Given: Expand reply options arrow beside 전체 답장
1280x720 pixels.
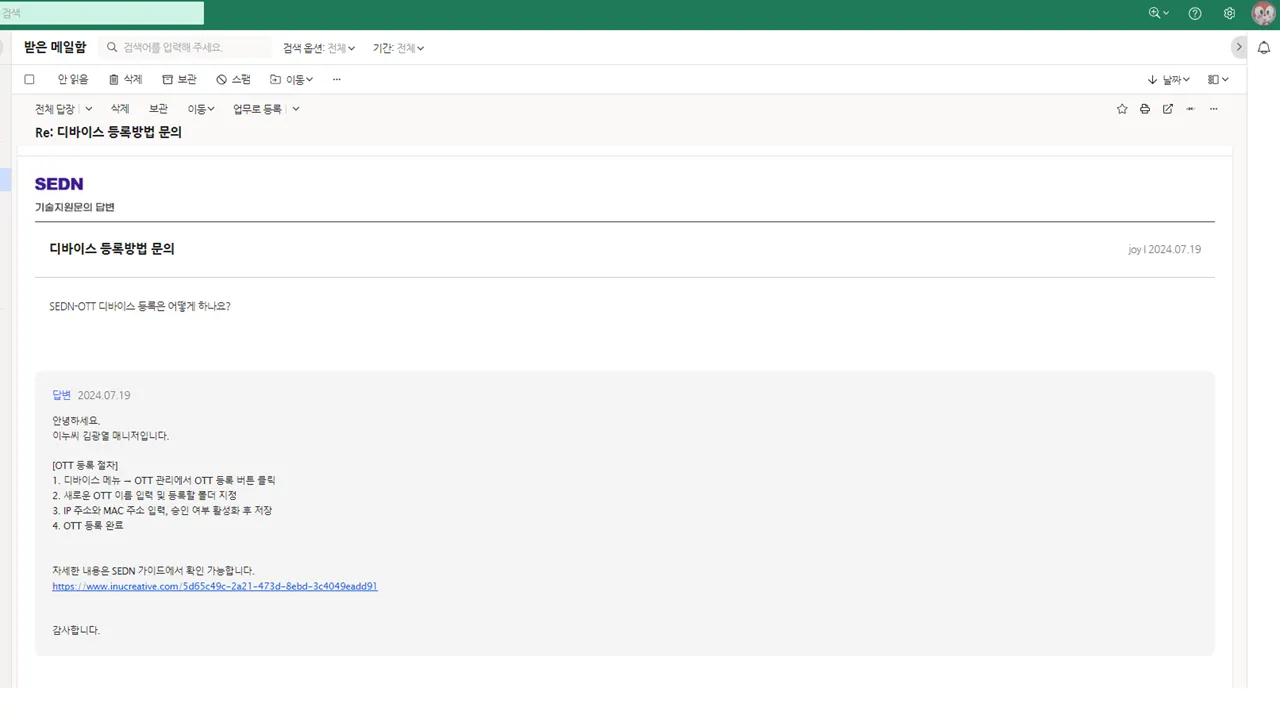Looking at the screenshot, I should (x=89, y=109).
